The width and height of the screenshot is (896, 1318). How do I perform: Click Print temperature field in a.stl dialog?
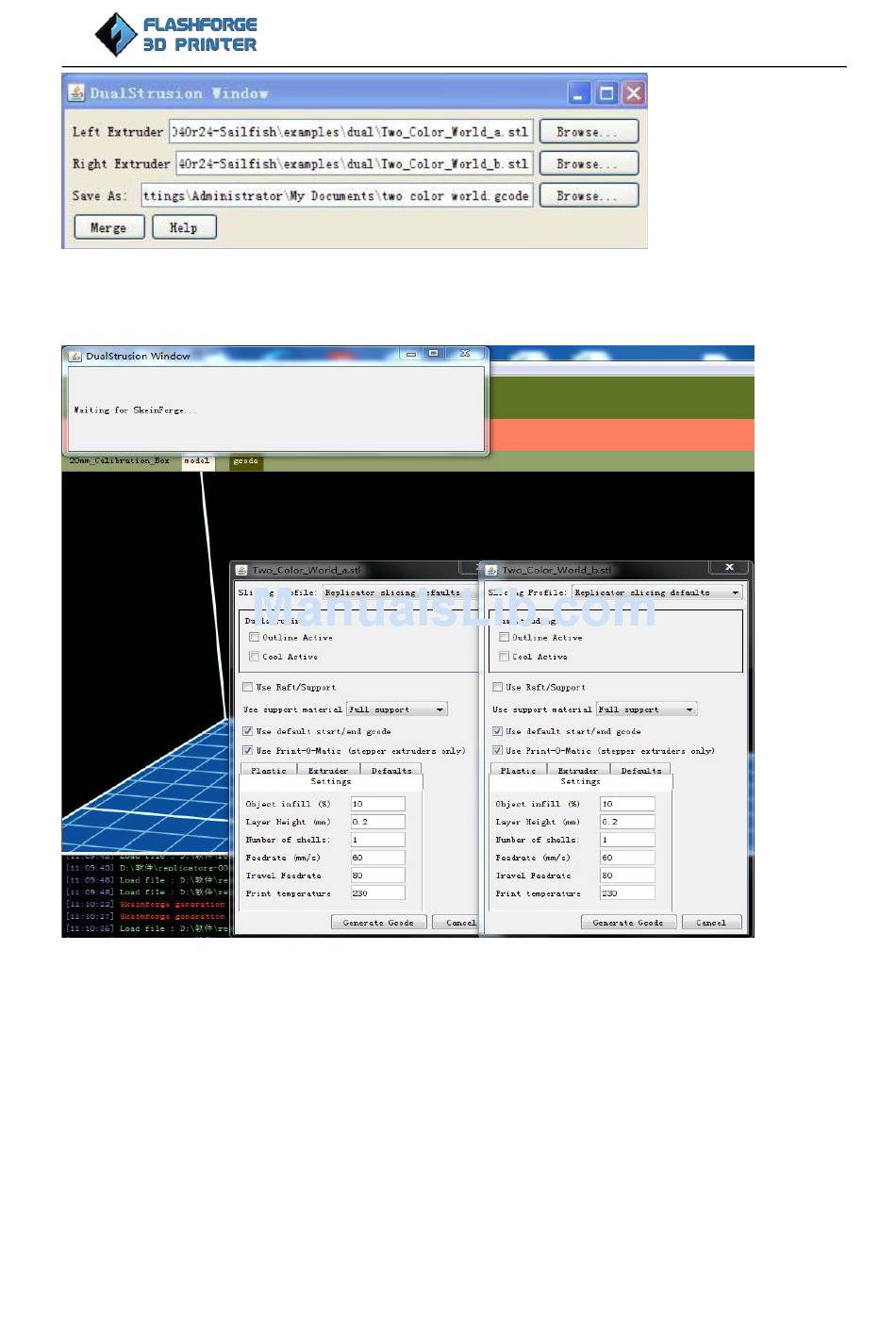point(378,893)
